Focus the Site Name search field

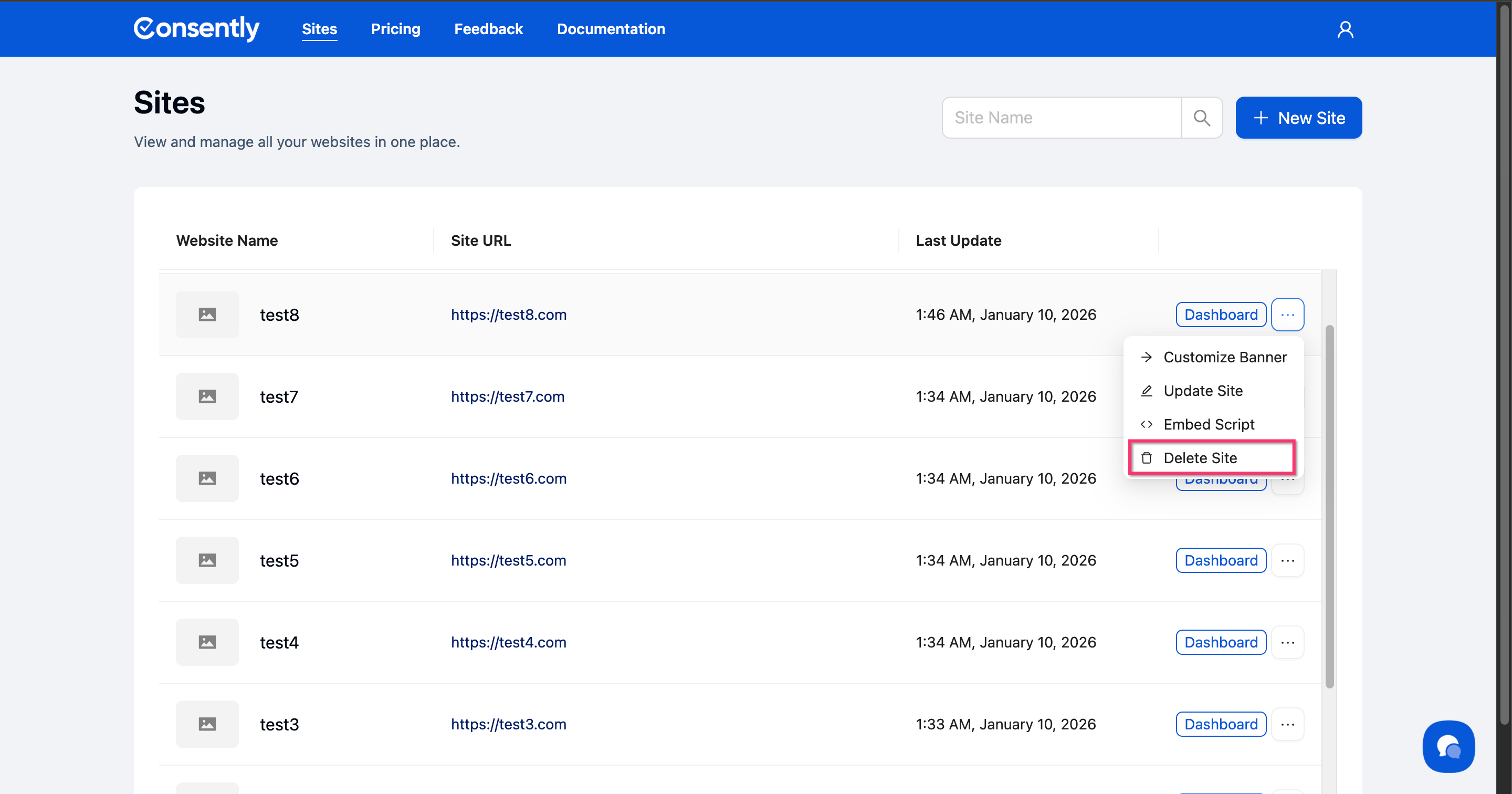point(1061,118)
